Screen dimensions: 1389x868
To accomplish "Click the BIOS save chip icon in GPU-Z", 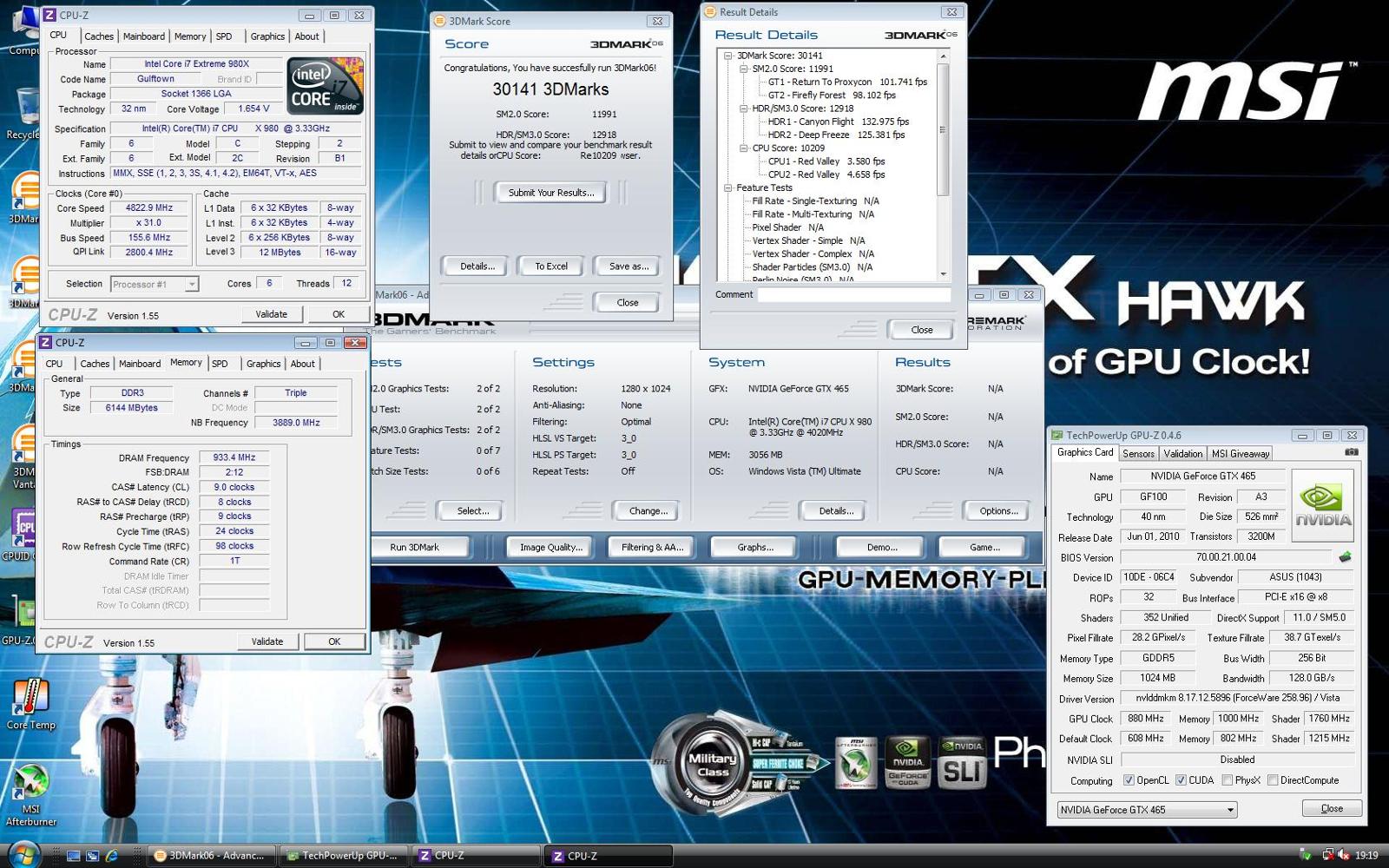I will point(1345,556).
